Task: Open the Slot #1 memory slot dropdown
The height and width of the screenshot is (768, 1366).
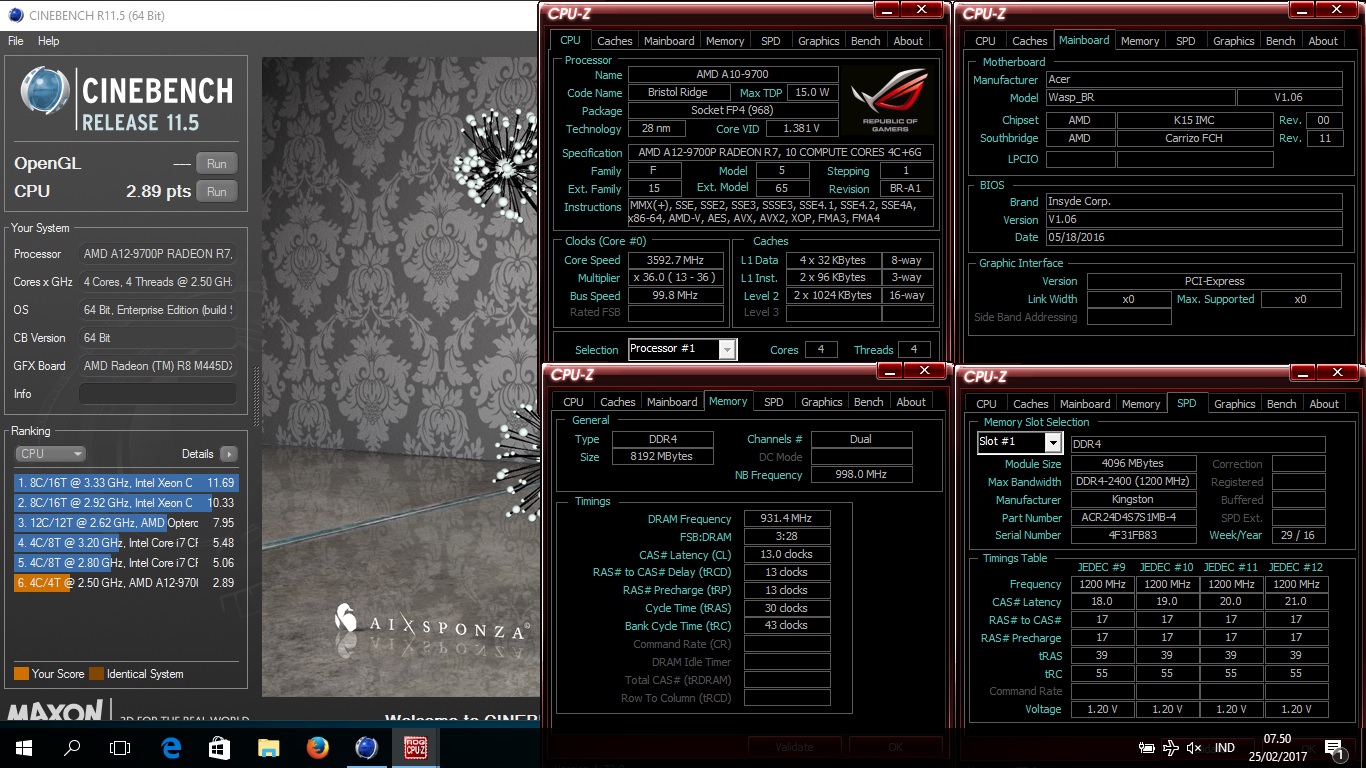Action: pos(1053,442)
